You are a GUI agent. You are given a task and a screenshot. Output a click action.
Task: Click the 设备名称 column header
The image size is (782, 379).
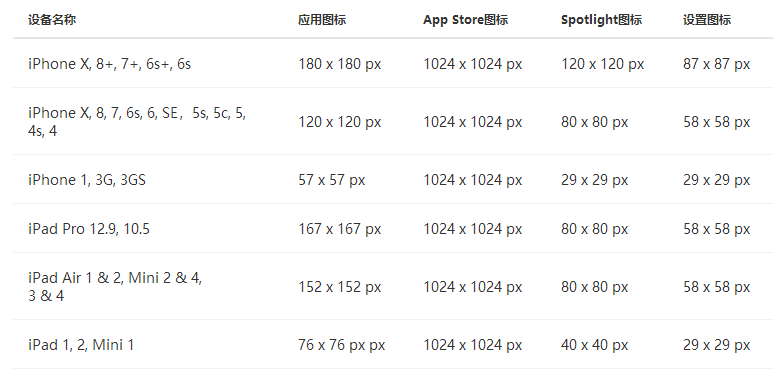pos(52,20)
